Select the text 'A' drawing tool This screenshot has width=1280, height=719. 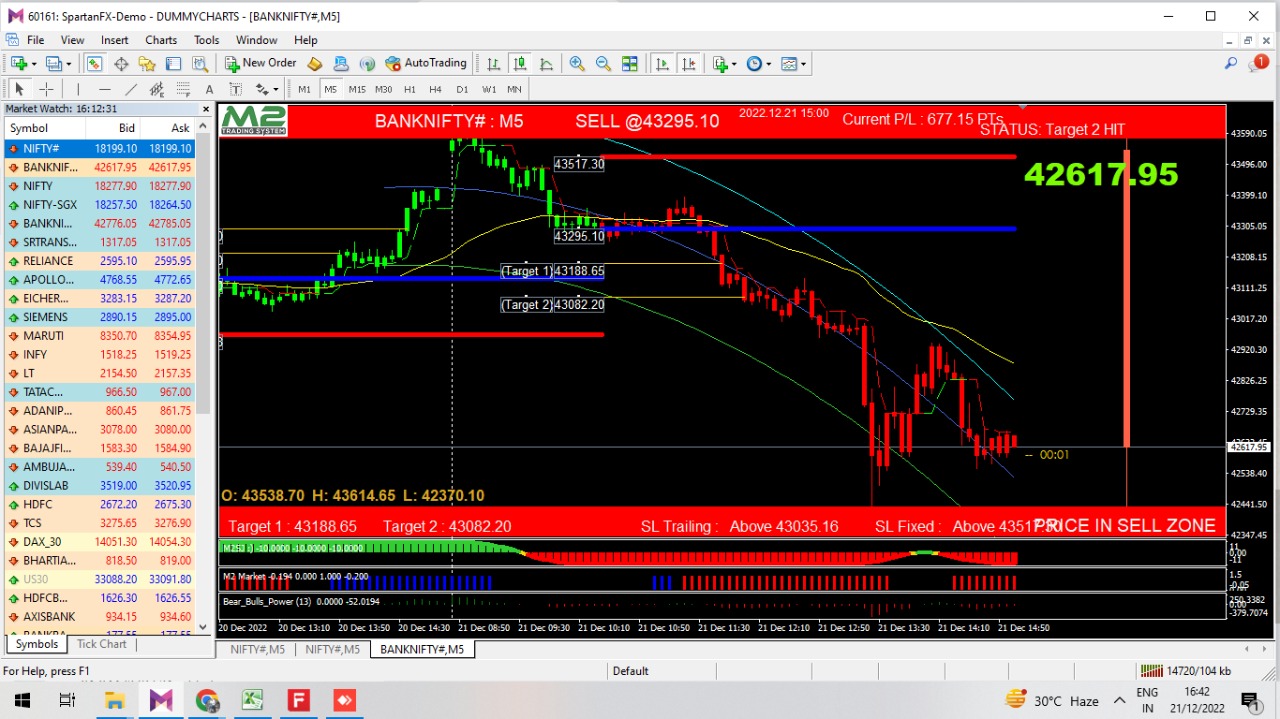click(209, 89)
